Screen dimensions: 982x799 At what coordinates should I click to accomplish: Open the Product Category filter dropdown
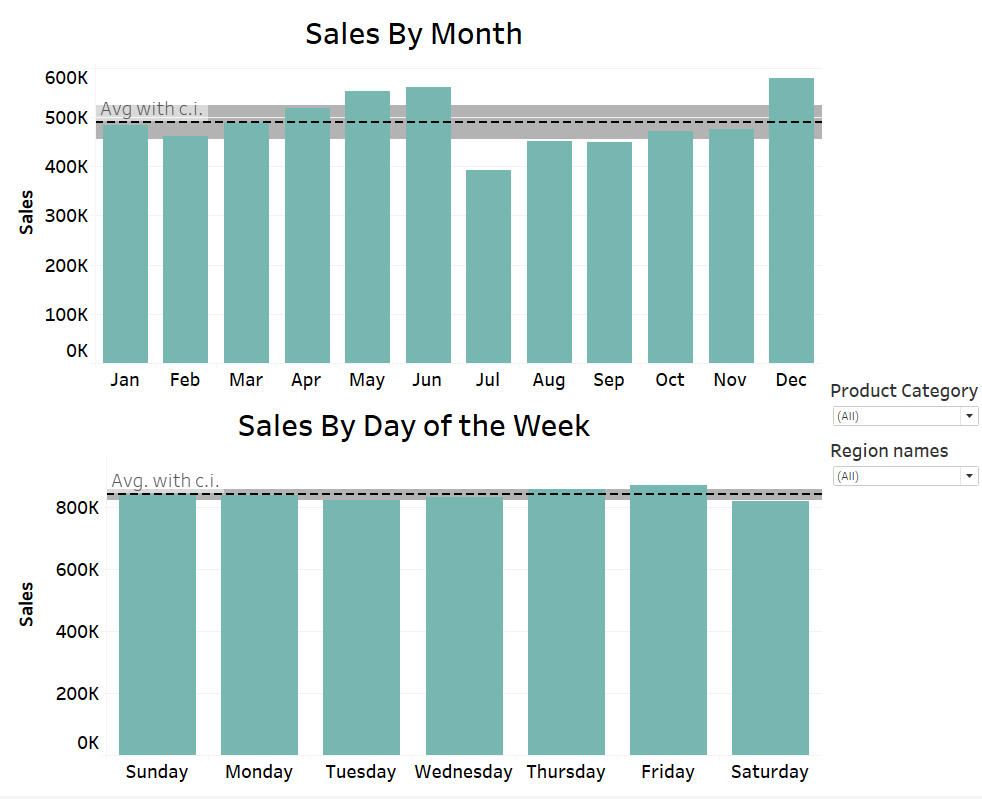tap(905, 415)
